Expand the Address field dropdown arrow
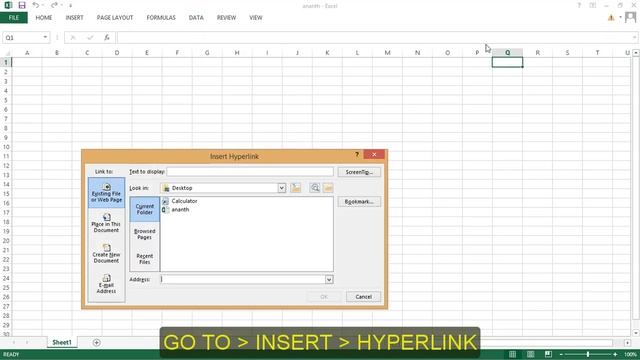 coord(329,280)
